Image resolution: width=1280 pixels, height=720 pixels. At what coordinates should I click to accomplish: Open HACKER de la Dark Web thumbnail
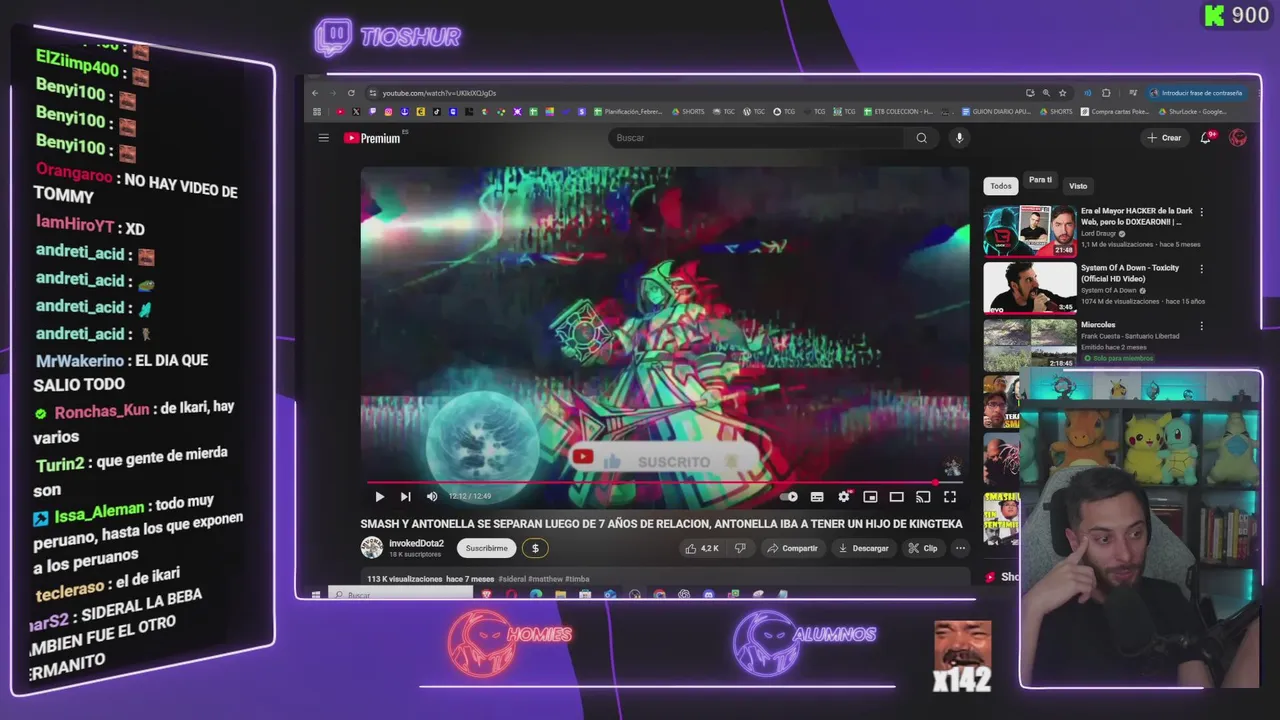pyautogui.click(x=1030, y=231)
